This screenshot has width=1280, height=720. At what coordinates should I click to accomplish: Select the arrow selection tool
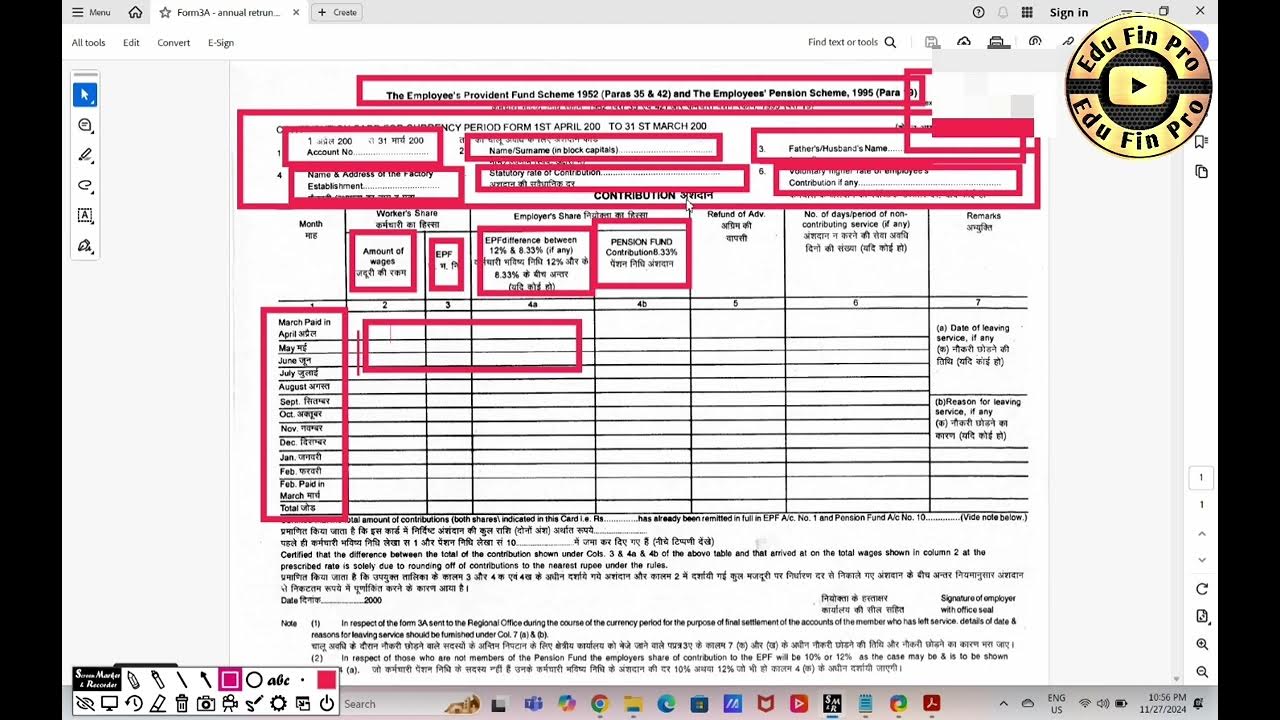point(85,94)
